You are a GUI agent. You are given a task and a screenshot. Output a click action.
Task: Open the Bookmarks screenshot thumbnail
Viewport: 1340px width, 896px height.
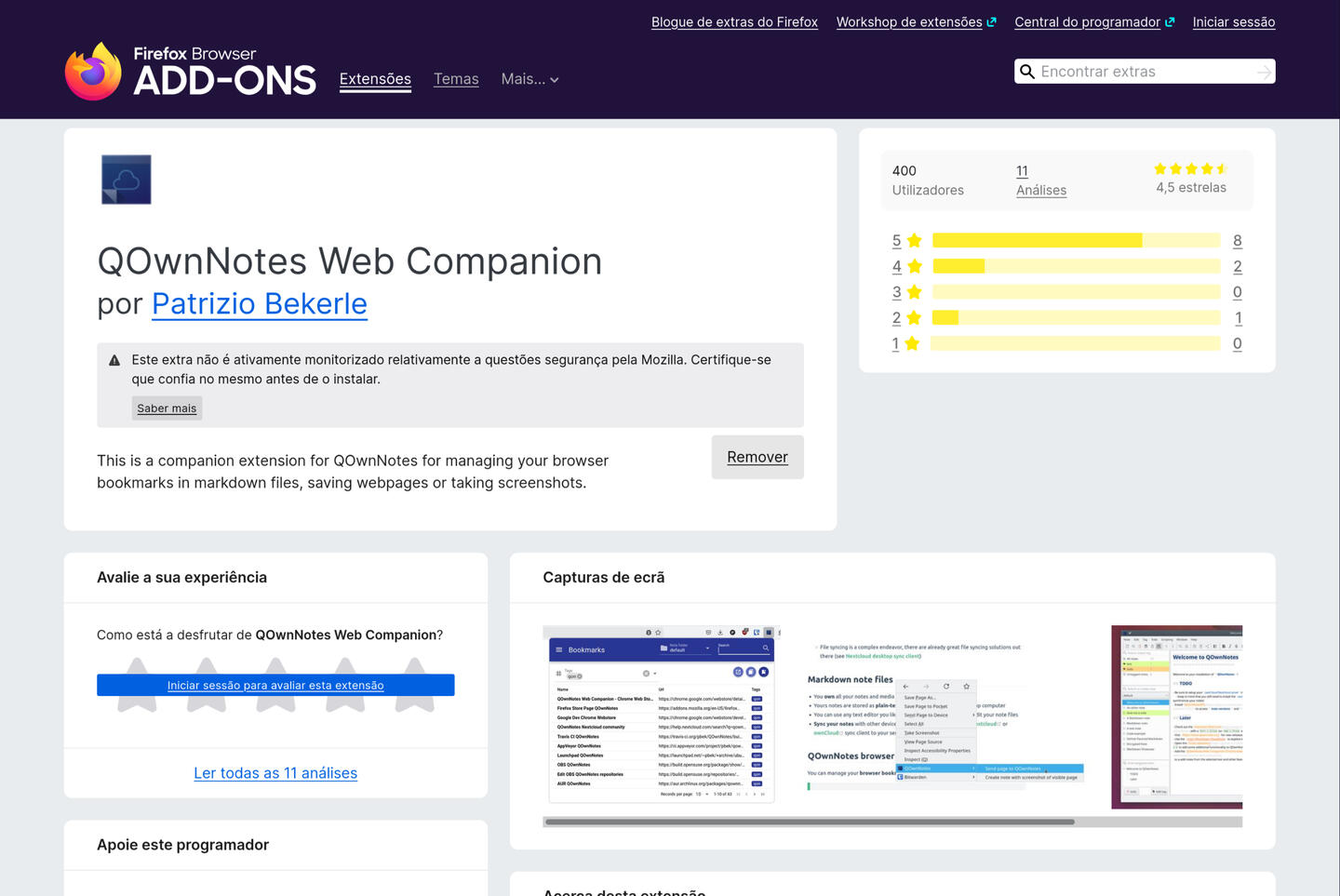660,714
